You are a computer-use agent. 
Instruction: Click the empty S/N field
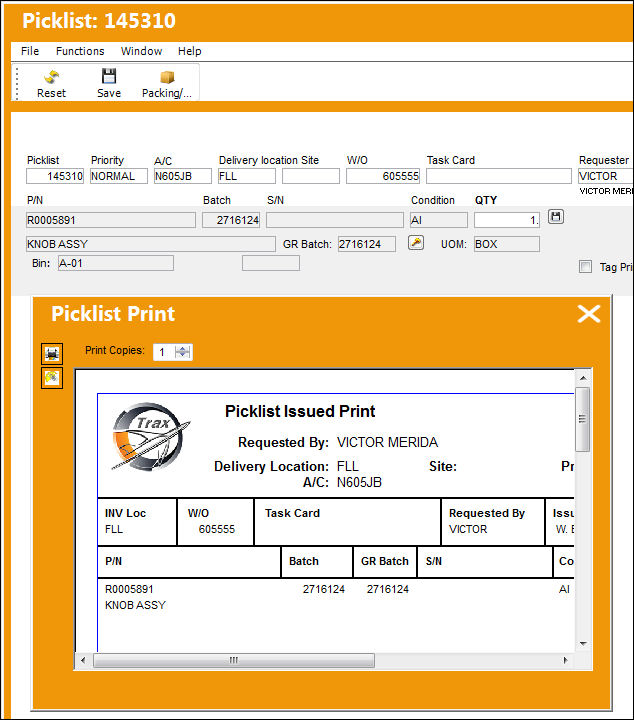tap(335, 220)
